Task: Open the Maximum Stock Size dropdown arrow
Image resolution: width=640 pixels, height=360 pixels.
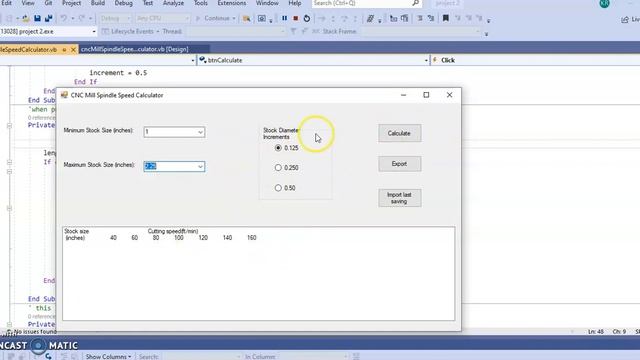Action: (200, 167)
